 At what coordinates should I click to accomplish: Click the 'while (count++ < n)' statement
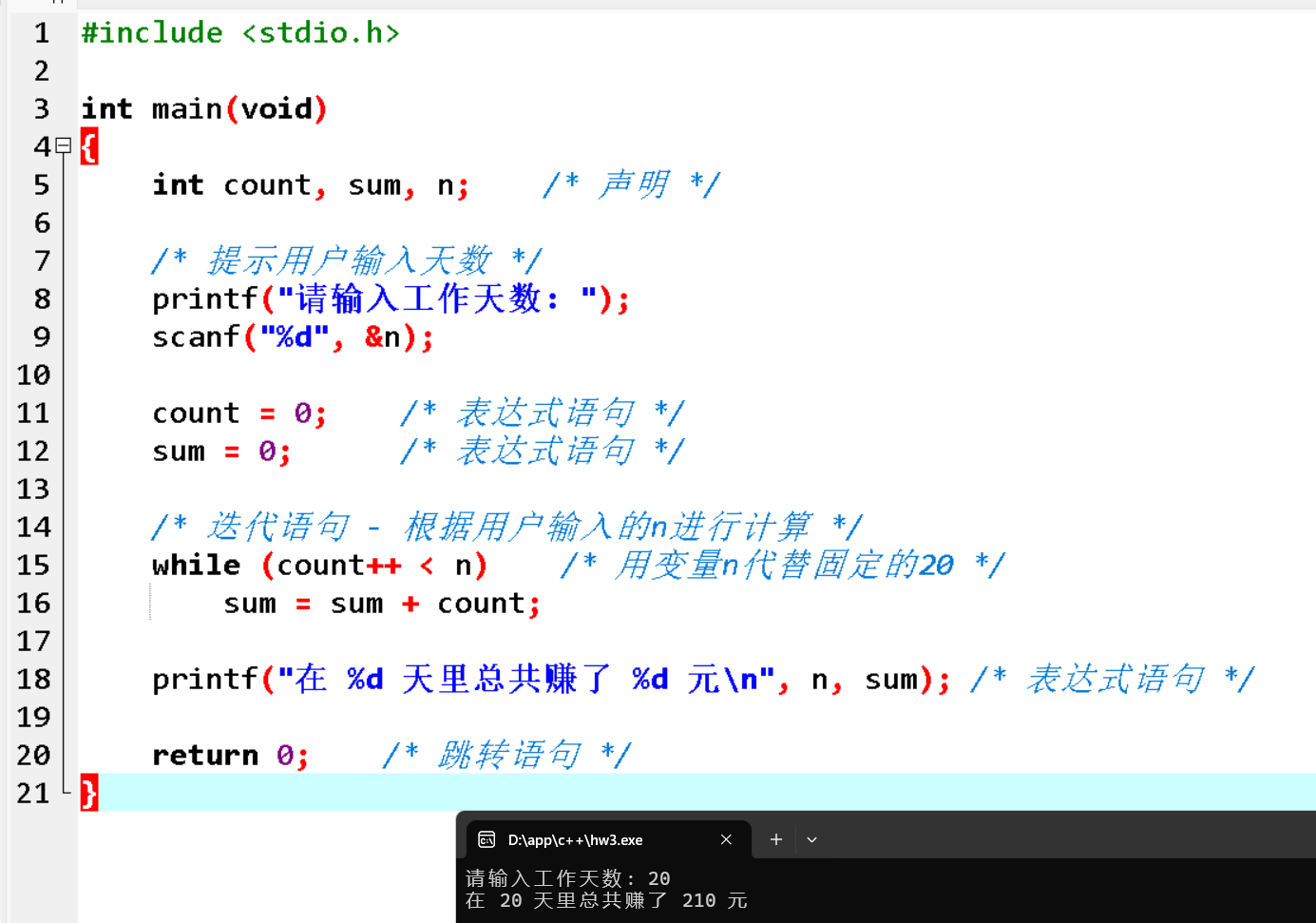pos(319,566)
